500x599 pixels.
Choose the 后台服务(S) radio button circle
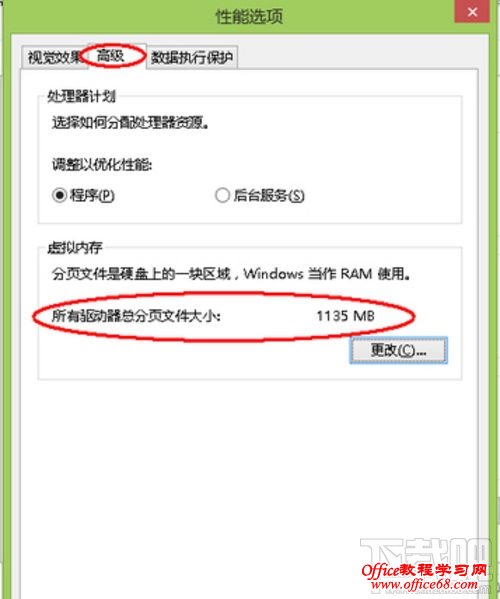click(x=222, y=195)
